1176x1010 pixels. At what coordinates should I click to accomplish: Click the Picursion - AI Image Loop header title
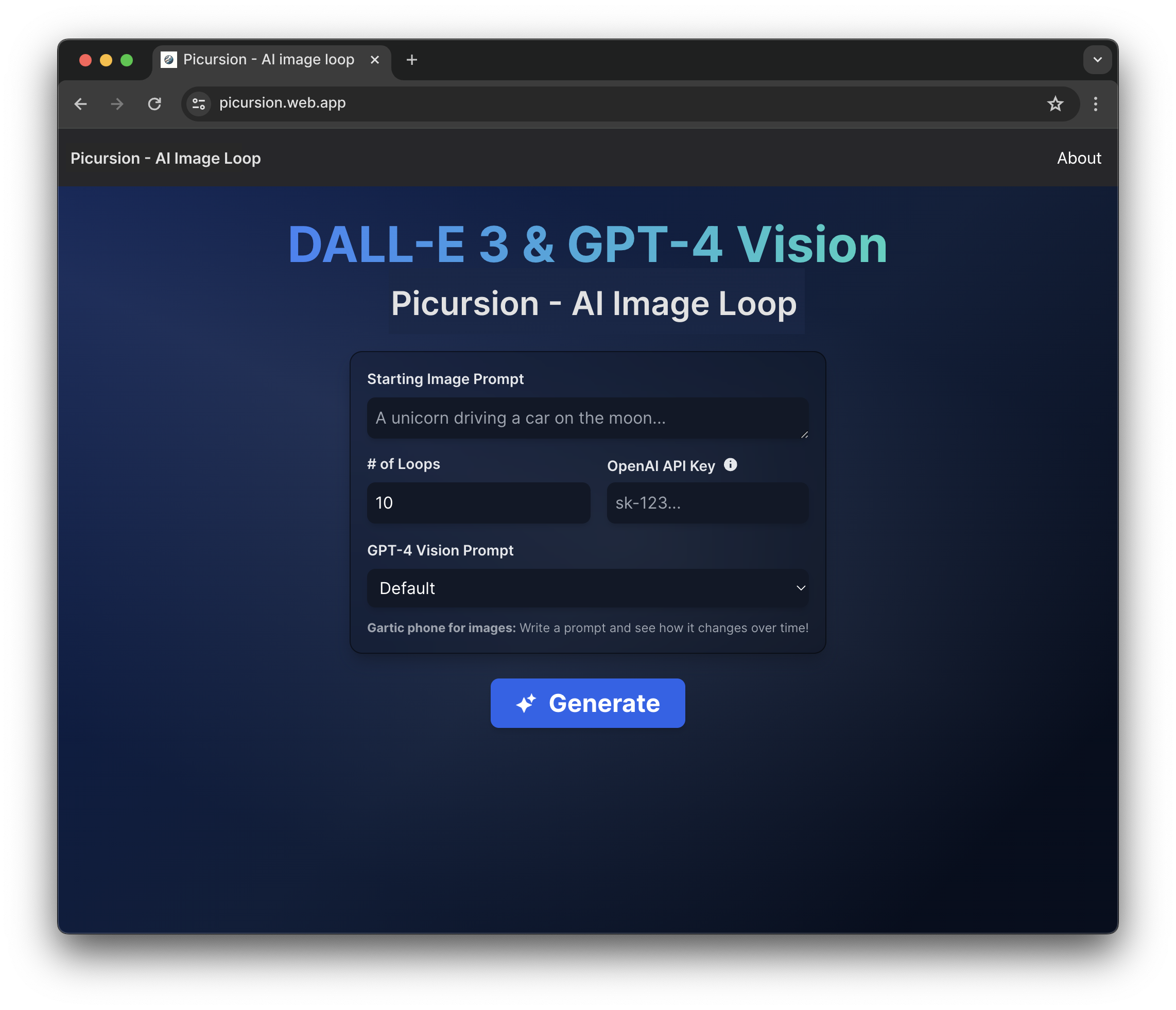tap(166, 159)
